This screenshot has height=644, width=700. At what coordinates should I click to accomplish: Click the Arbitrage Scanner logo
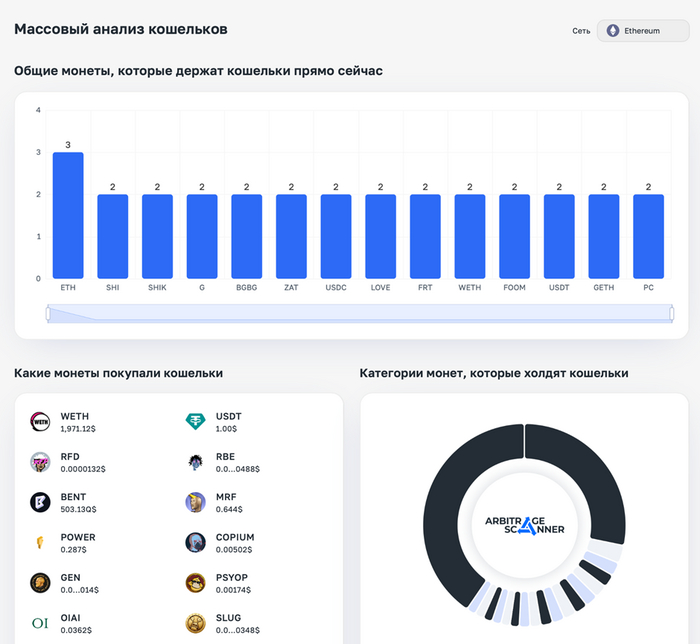point(524,524)
